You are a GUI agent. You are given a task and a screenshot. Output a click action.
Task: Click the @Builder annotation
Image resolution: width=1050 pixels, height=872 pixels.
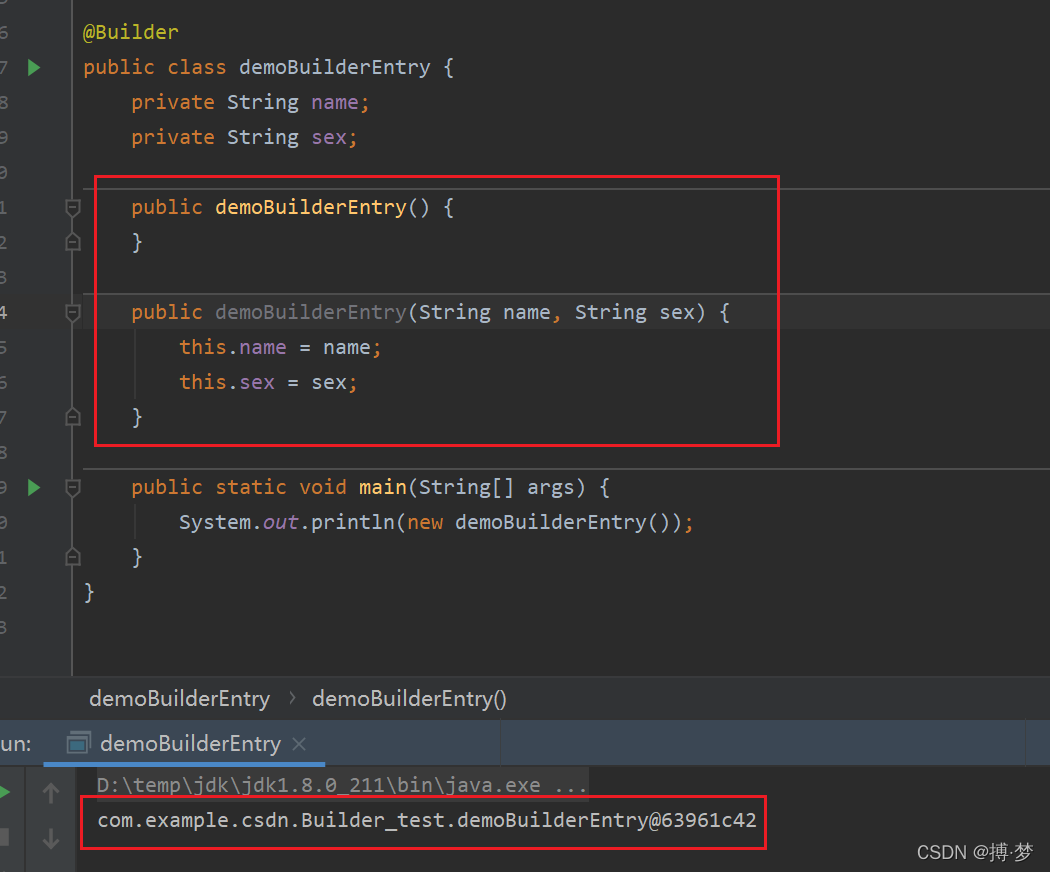click(131, 32)
